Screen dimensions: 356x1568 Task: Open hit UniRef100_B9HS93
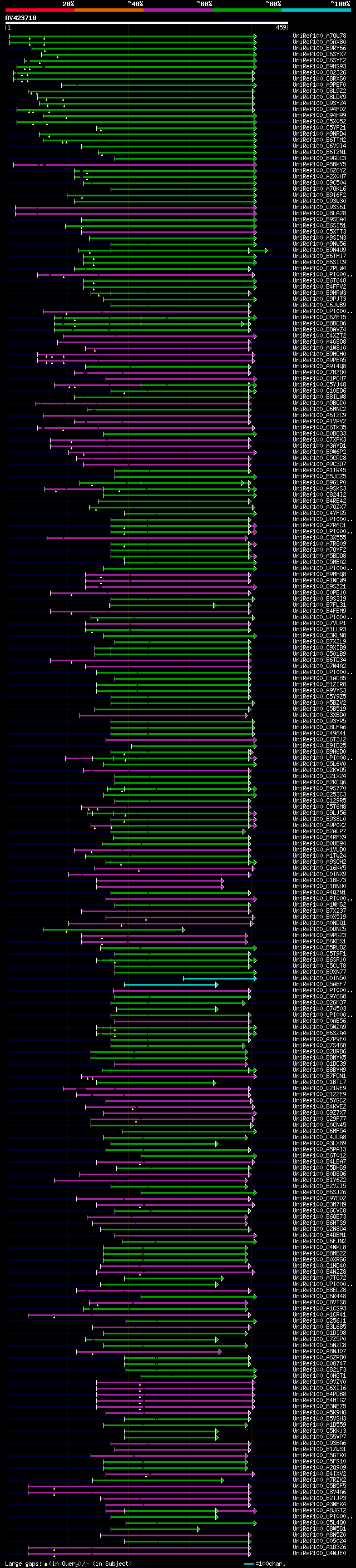click(319, 66)
